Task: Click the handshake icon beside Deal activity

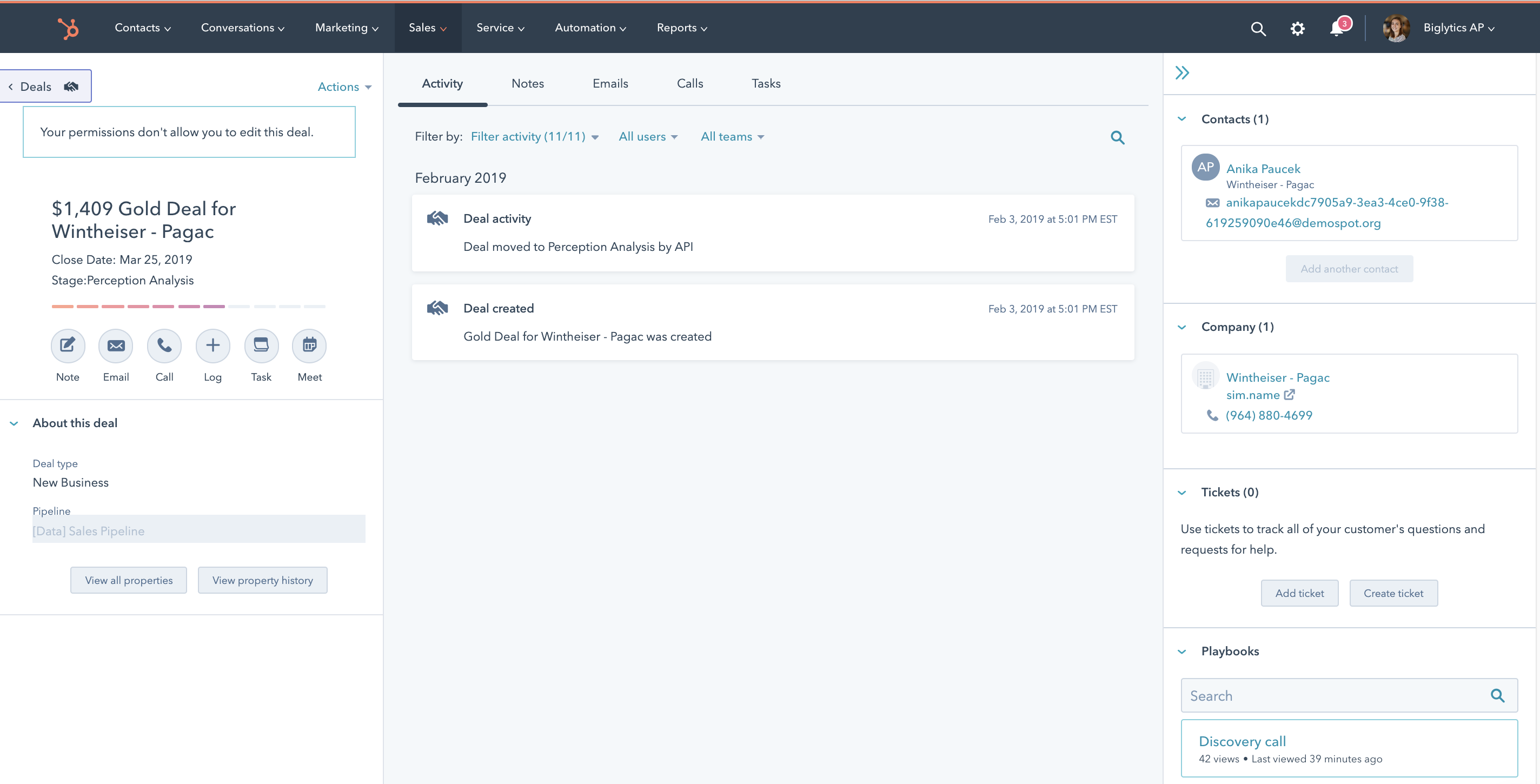Action: click(x=437, y=218)
